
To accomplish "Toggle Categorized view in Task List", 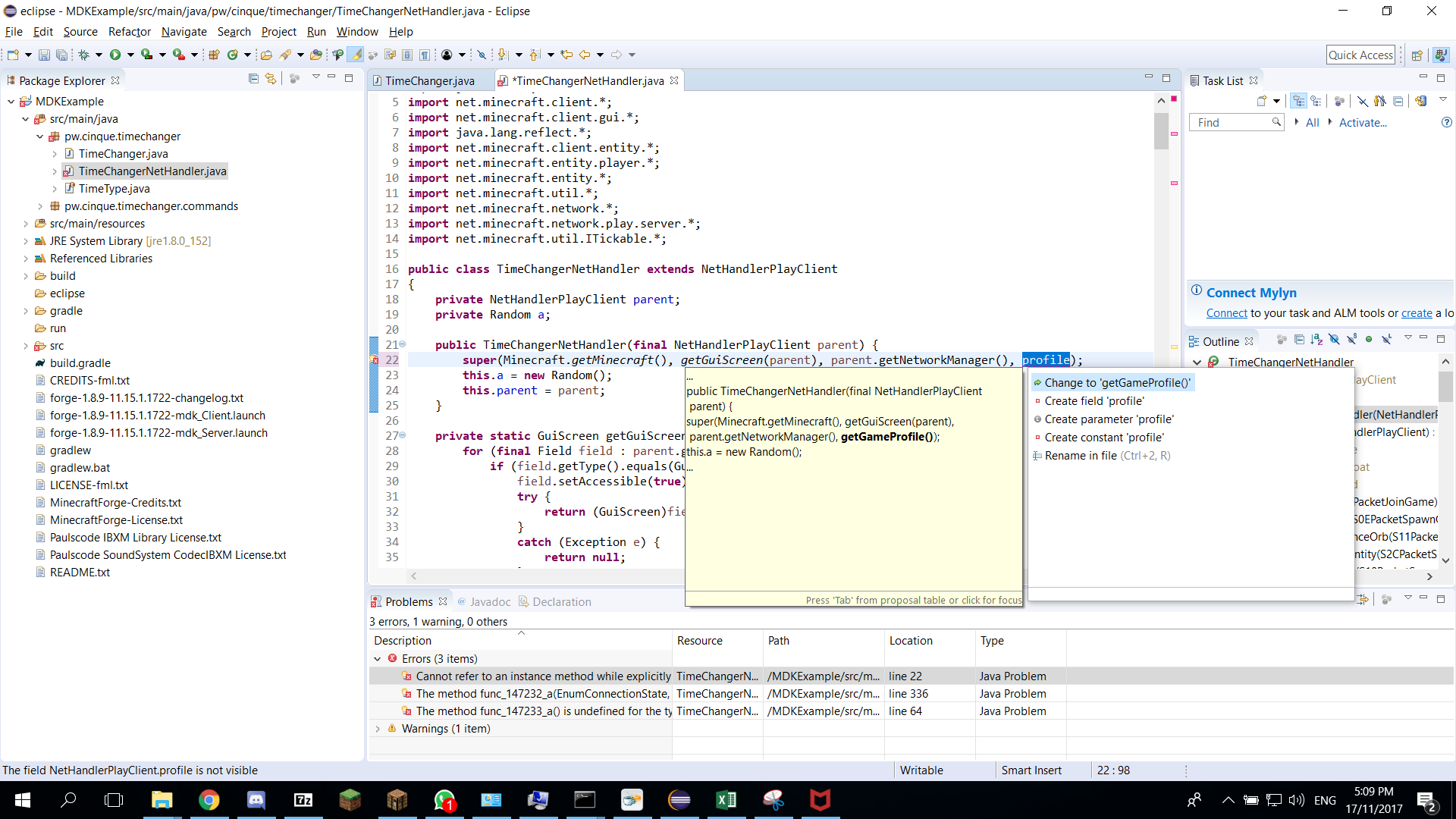I will pos(1298,100).
